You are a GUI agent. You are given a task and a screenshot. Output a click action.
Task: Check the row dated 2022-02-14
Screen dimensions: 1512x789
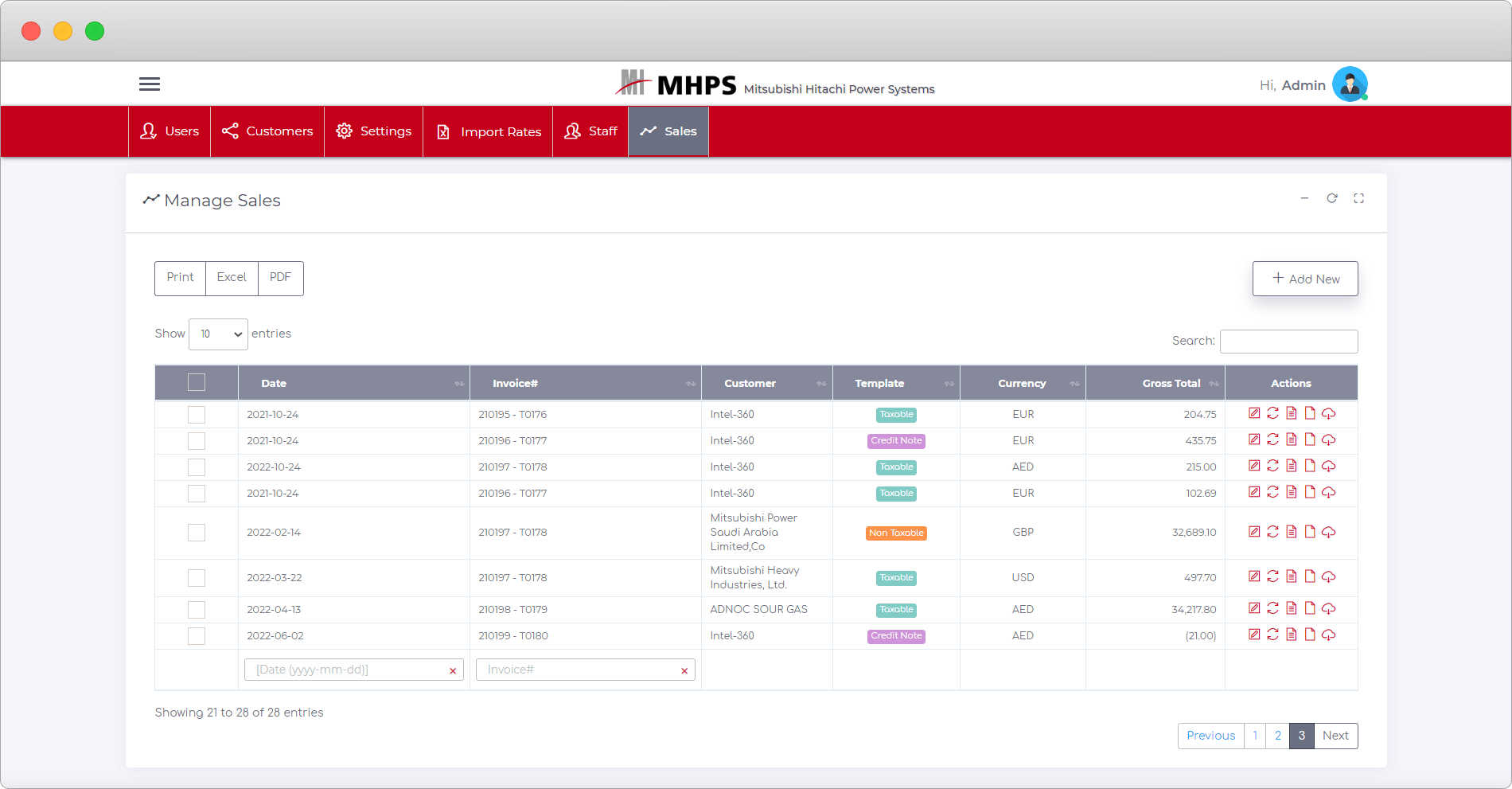[x=197, y=533]
